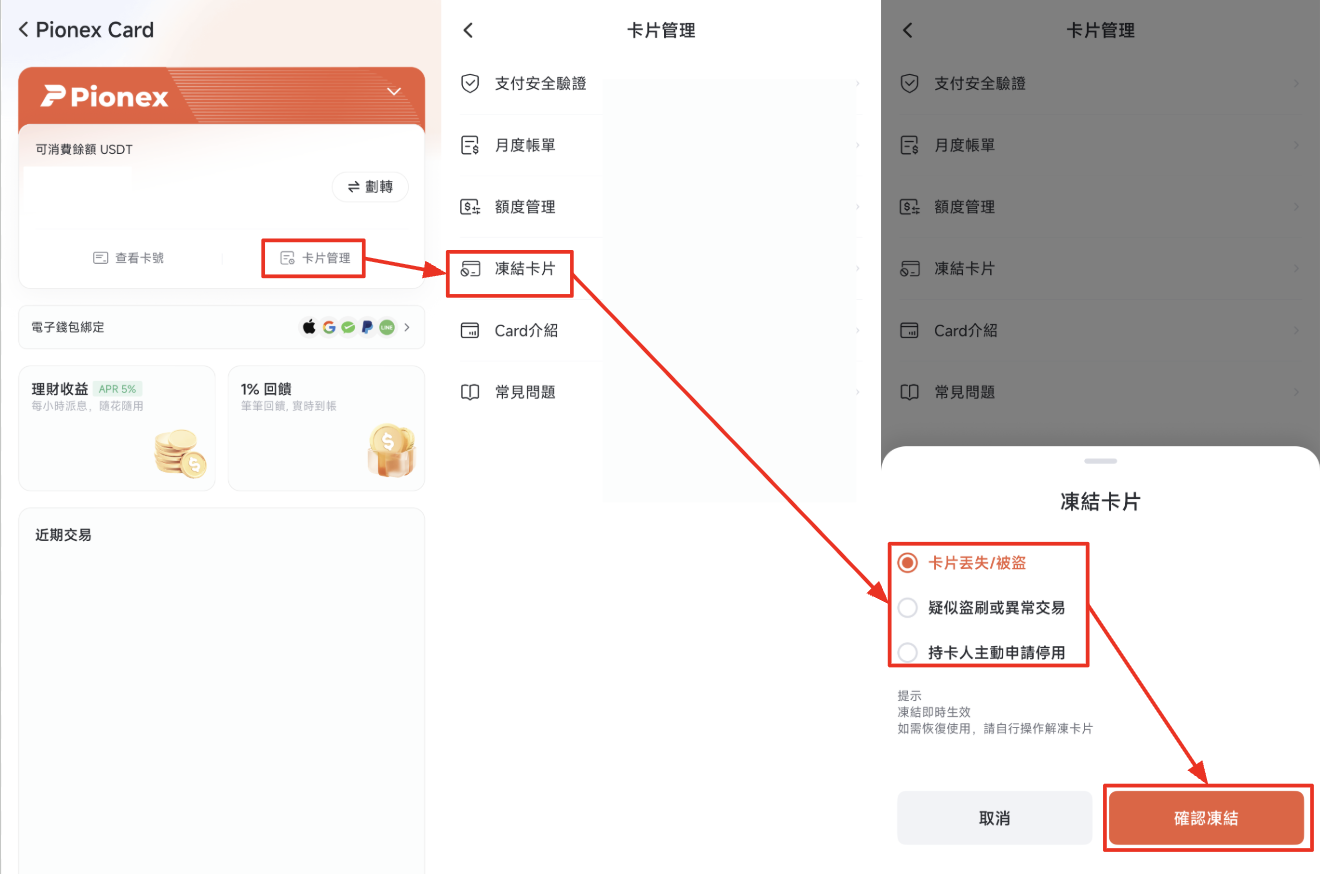
Task: Expand the 月度帳單 chevron in middle panel
Action: click(858, 146)
